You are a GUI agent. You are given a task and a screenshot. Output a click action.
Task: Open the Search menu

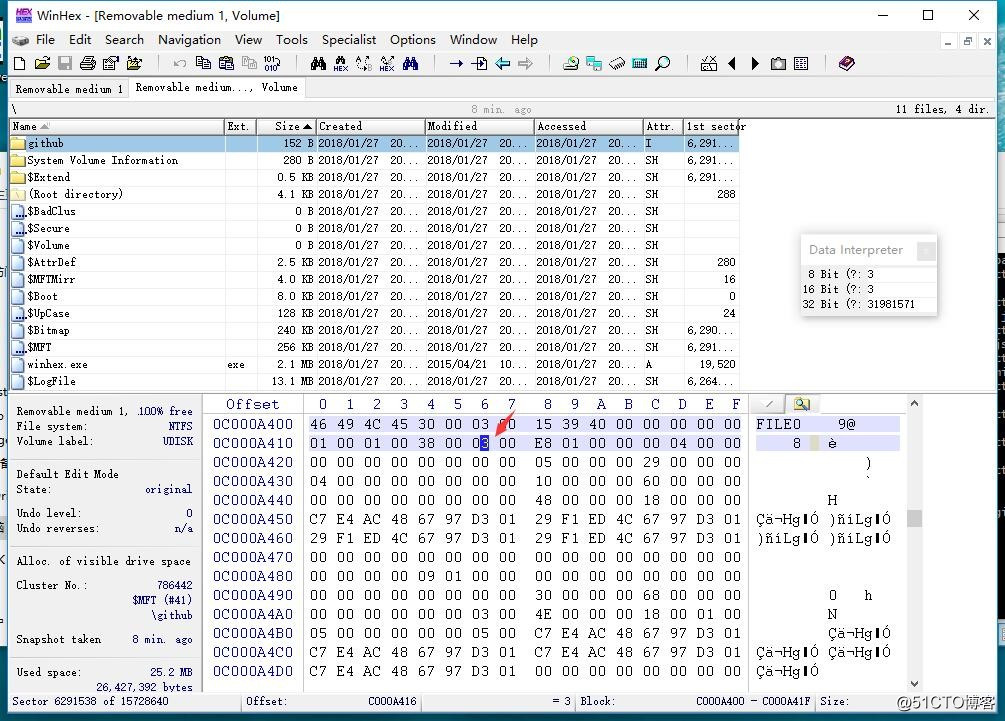[x=124, y=40]
